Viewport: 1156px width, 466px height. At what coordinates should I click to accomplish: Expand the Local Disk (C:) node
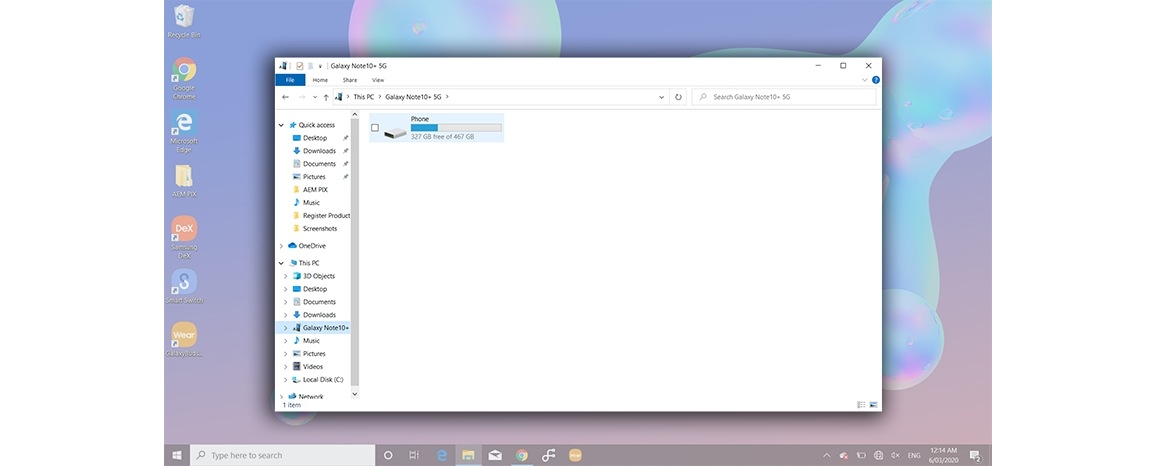[x=286, y=379]
